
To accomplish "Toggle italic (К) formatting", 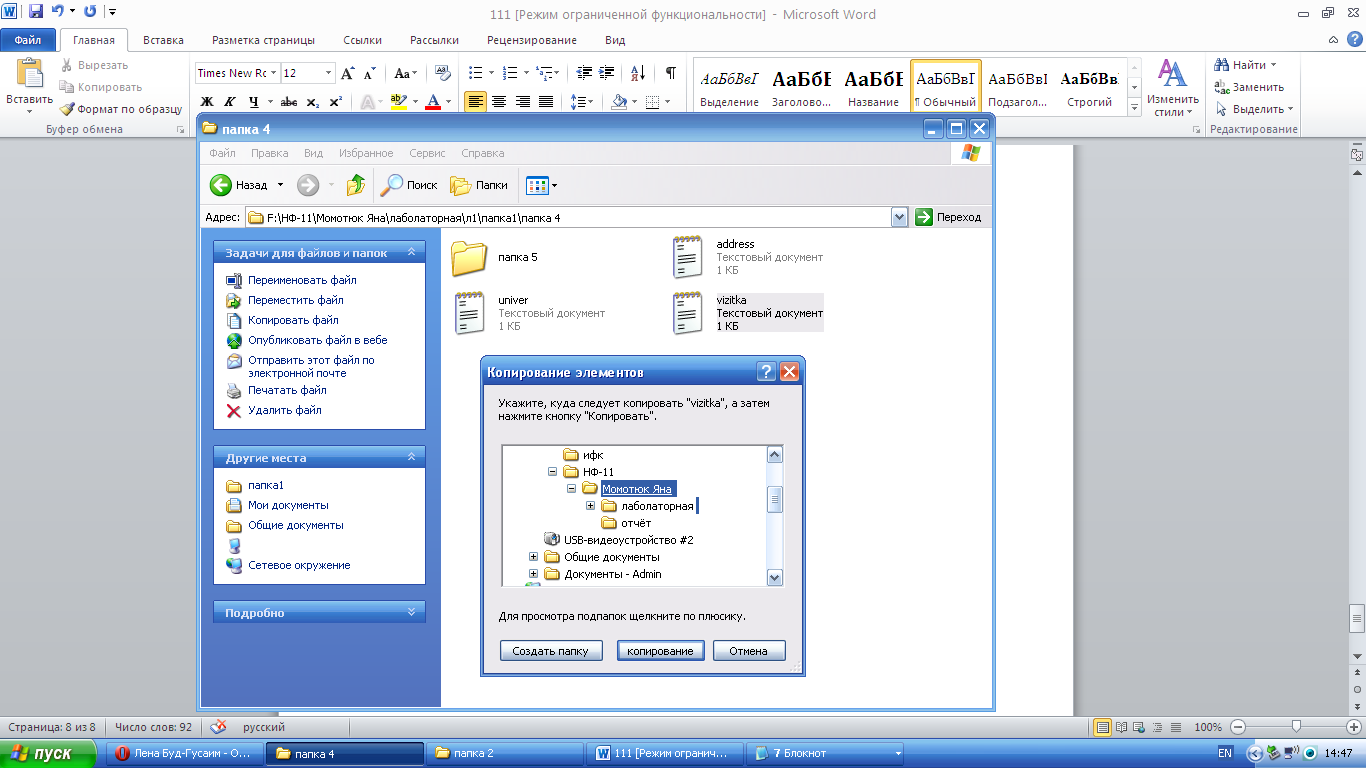I will 230,102.
